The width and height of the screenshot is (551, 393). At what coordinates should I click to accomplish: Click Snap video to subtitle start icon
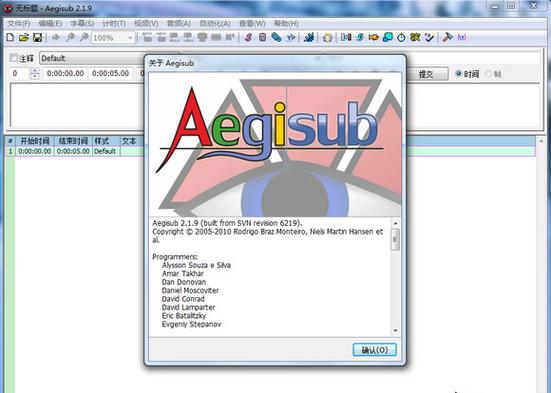[x=147, y=37]
